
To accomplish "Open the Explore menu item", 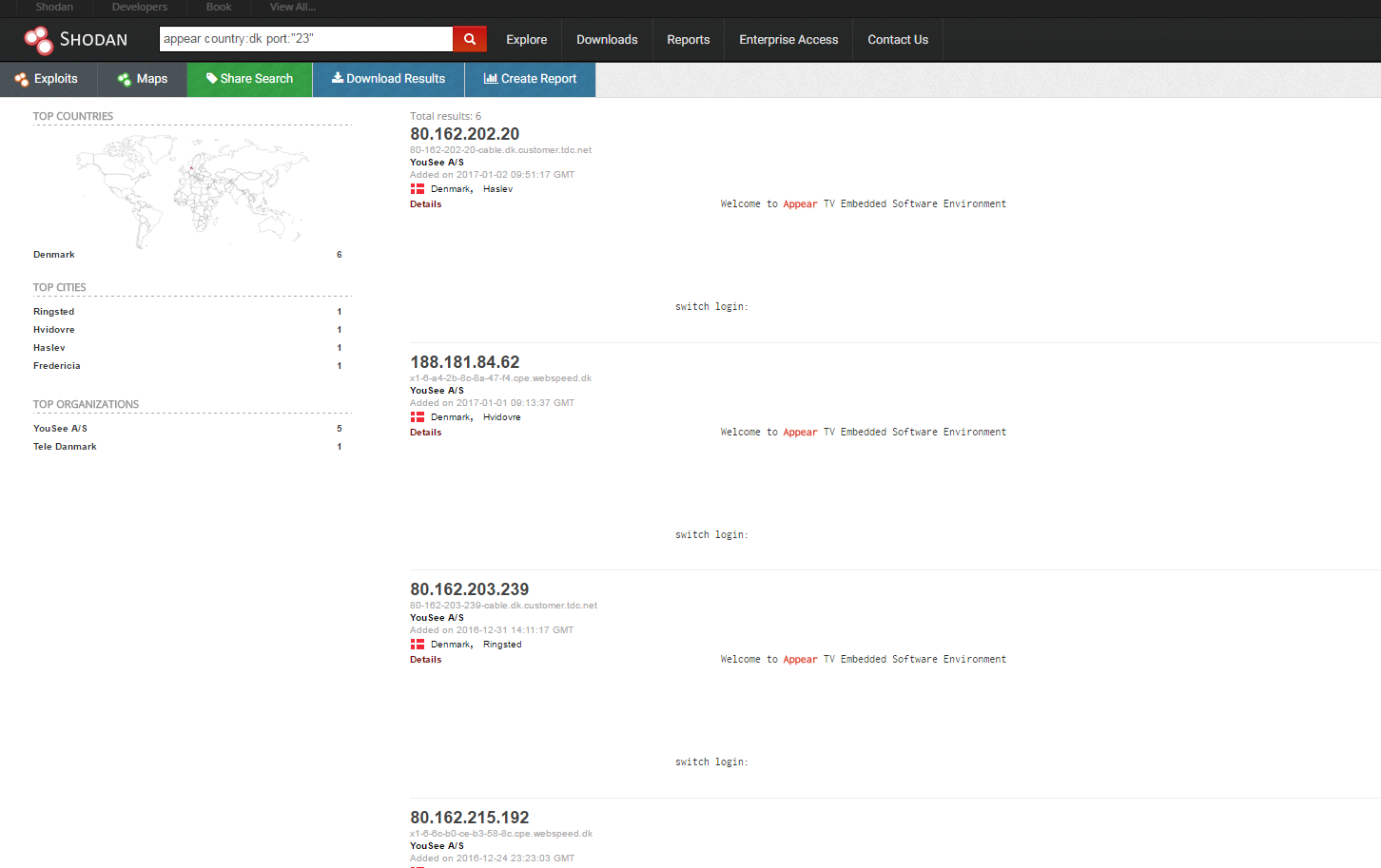I will [526, 40].
